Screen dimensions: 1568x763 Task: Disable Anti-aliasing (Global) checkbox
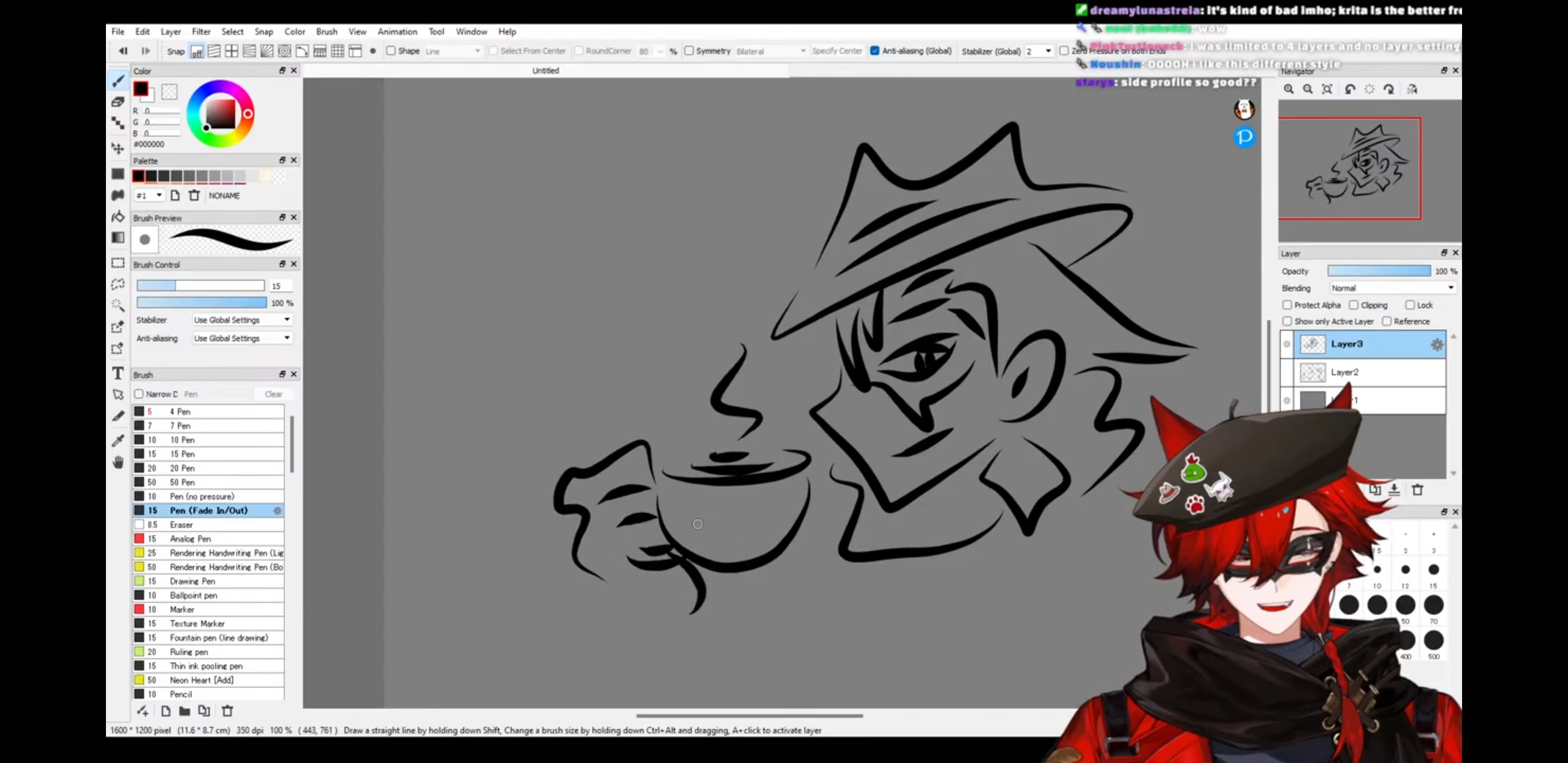click(x=875, y=50)
